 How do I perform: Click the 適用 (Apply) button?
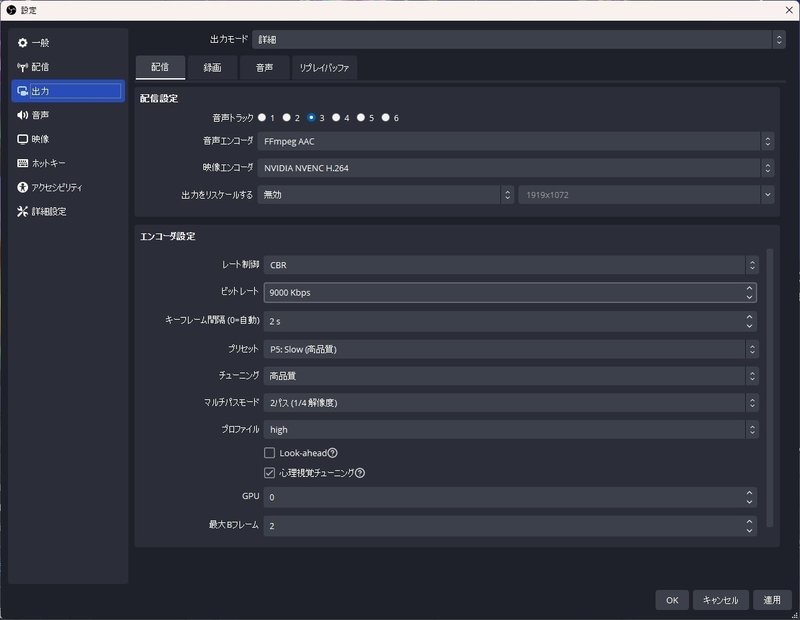coord(772,600)
